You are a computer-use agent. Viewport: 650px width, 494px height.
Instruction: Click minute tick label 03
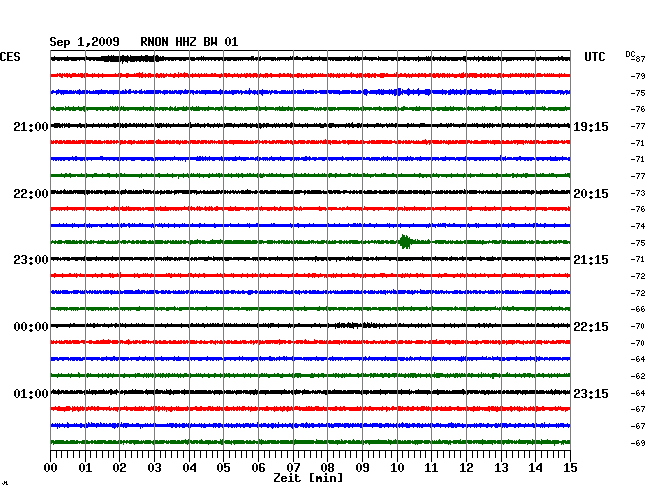[x=154, y=468]
